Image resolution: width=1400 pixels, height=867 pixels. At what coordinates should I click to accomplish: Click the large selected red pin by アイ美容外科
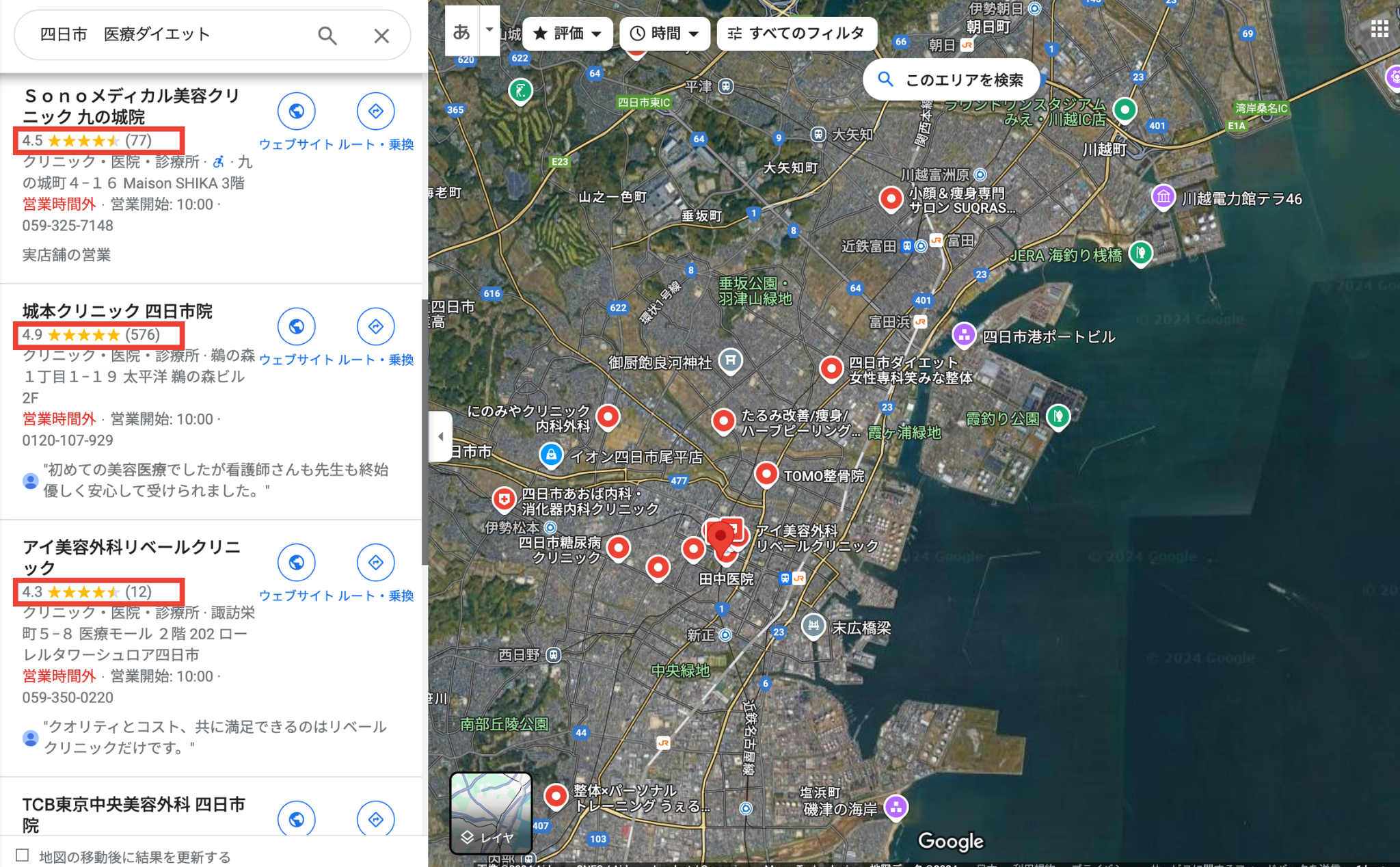(720, 540)
